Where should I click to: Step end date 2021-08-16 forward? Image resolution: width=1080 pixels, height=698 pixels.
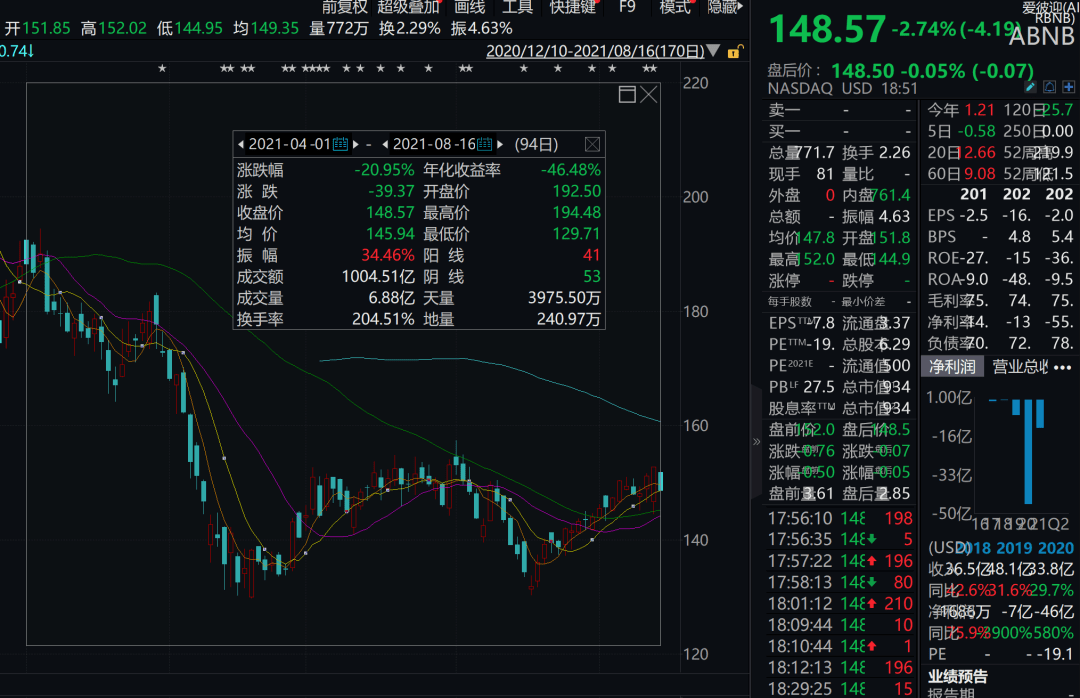500,144
